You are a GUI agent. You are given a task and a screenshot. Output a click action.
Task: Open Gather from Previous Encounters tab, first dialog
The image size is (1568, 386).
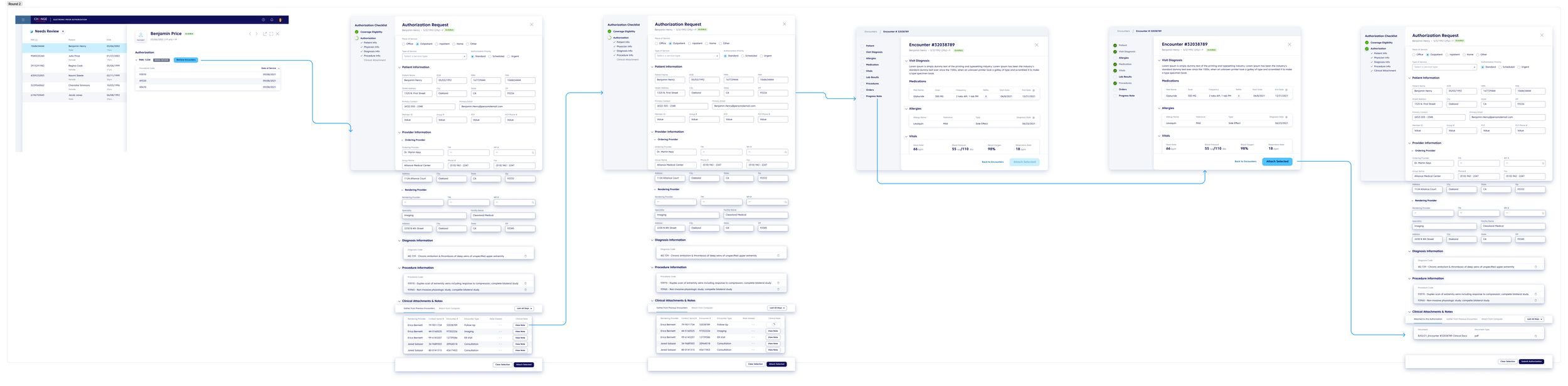point(419,308)
